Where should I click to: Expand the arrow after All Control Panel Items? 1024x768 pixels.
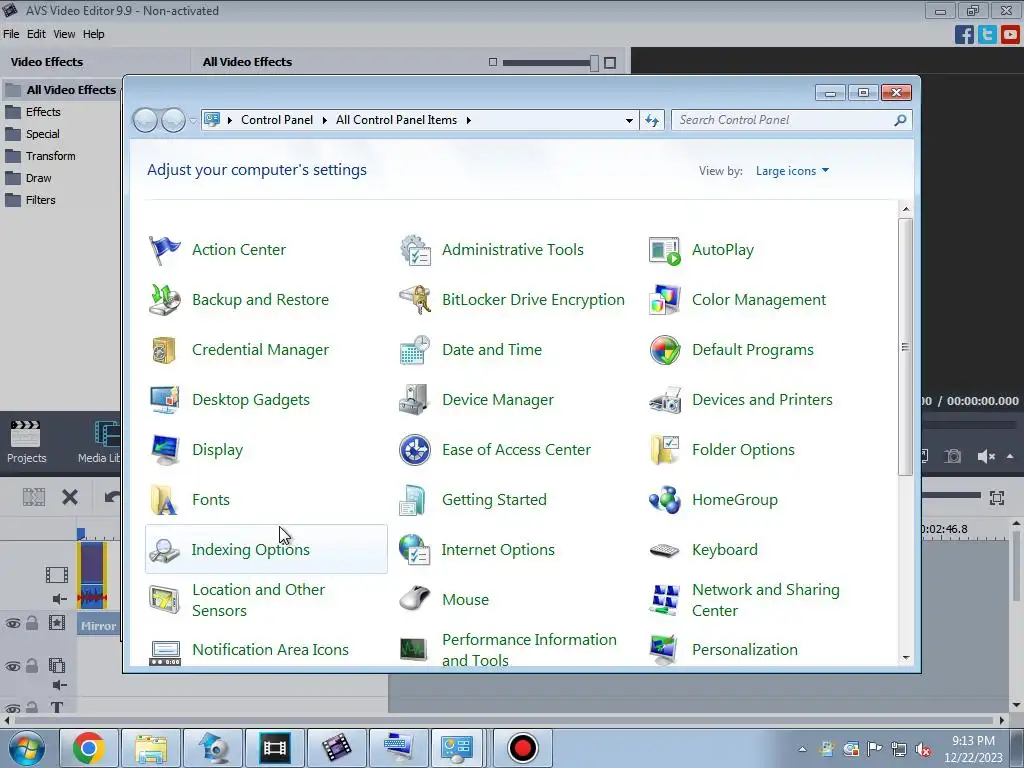click(468, 120)
